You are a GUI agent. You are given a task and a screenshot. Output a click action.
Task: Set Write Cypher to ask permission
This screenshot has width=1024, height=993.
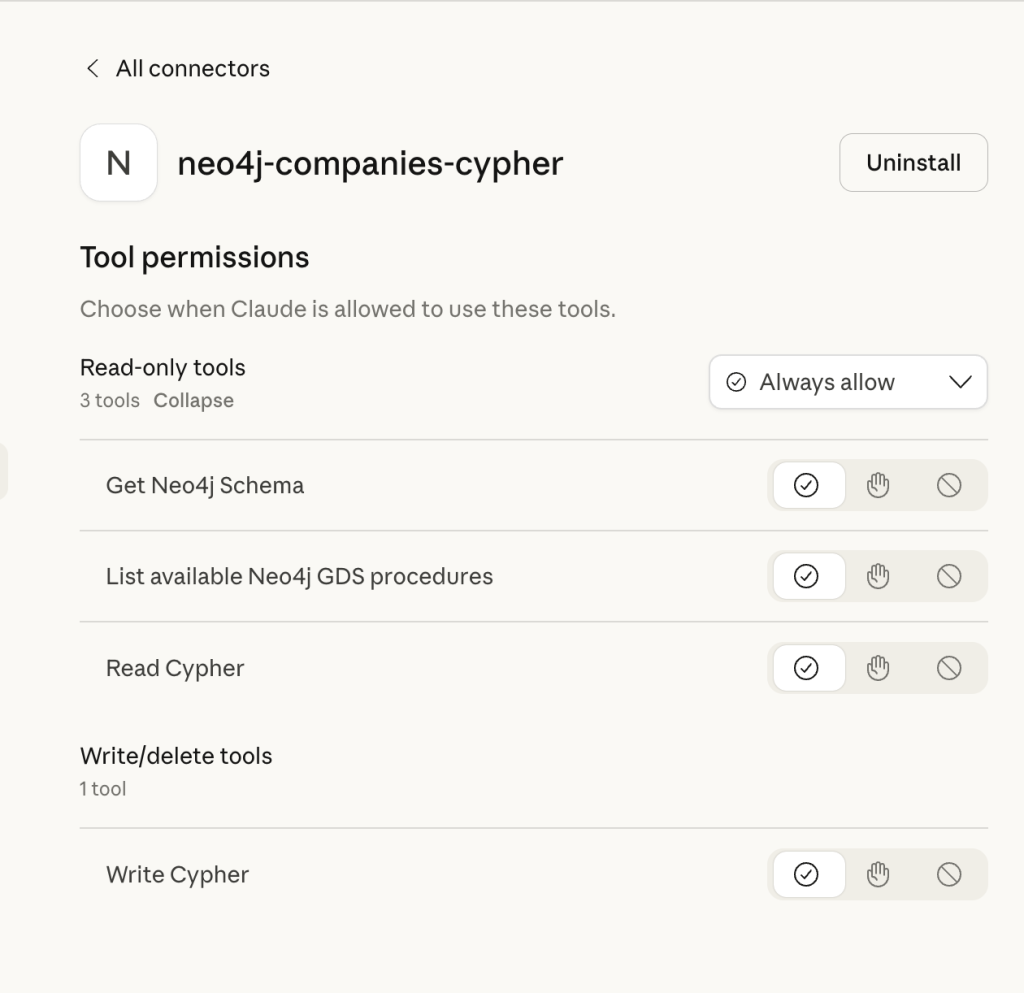tap(878, 874)
